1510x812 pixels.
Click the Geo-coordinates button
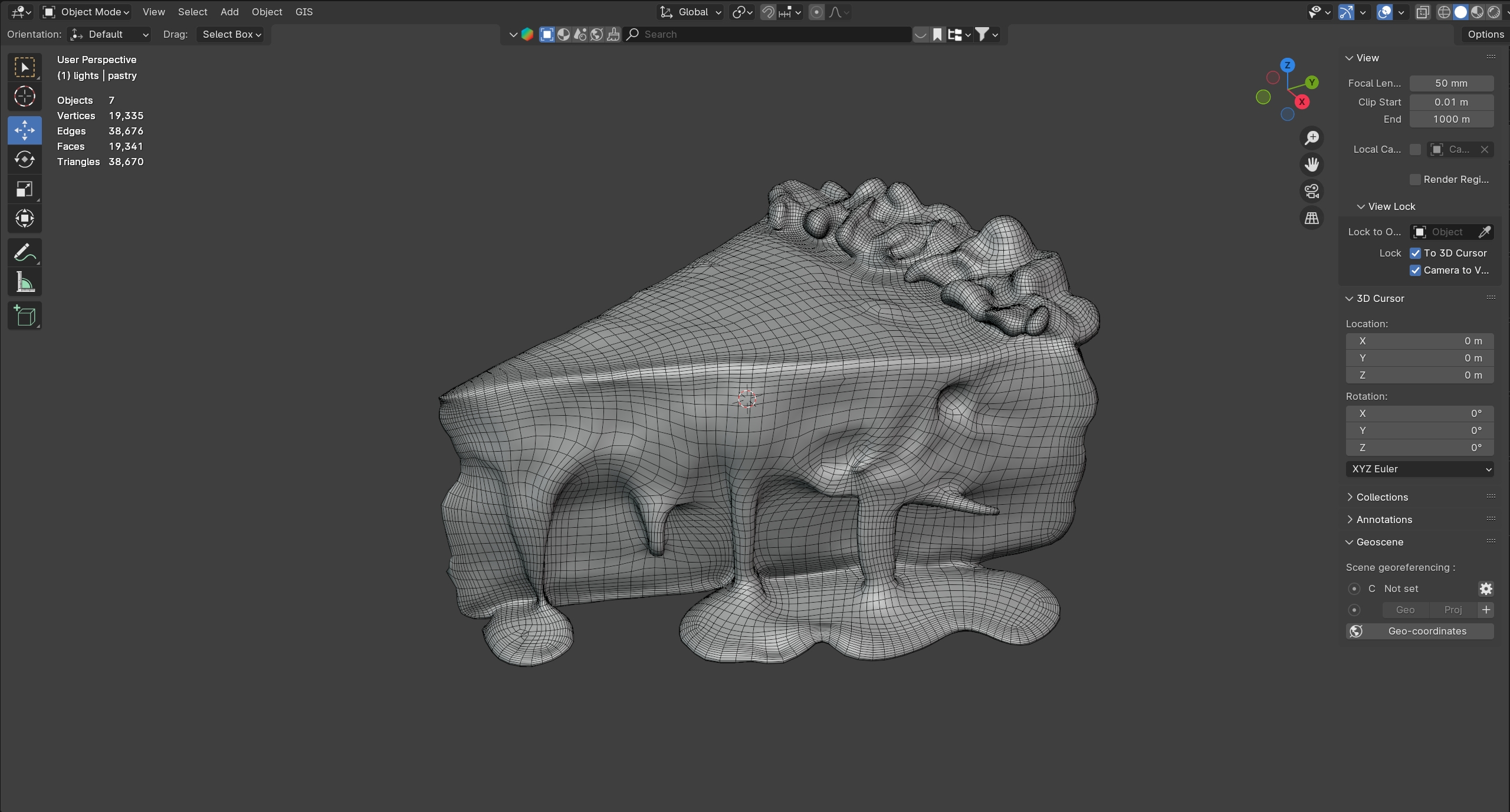tap(1420, 631)
